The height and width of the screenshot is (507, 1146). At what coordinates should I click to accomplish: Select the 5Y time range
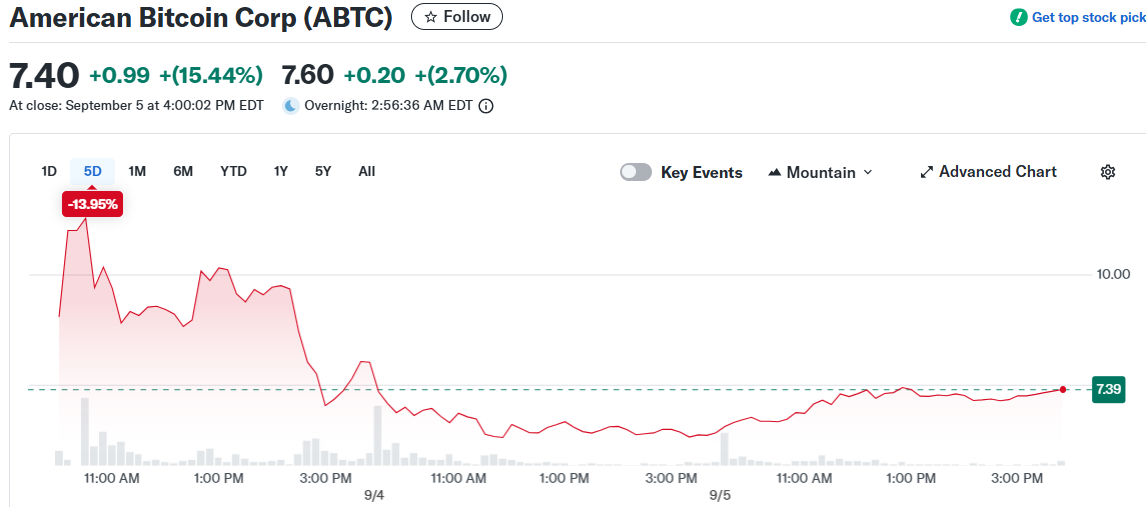[323, 171]
